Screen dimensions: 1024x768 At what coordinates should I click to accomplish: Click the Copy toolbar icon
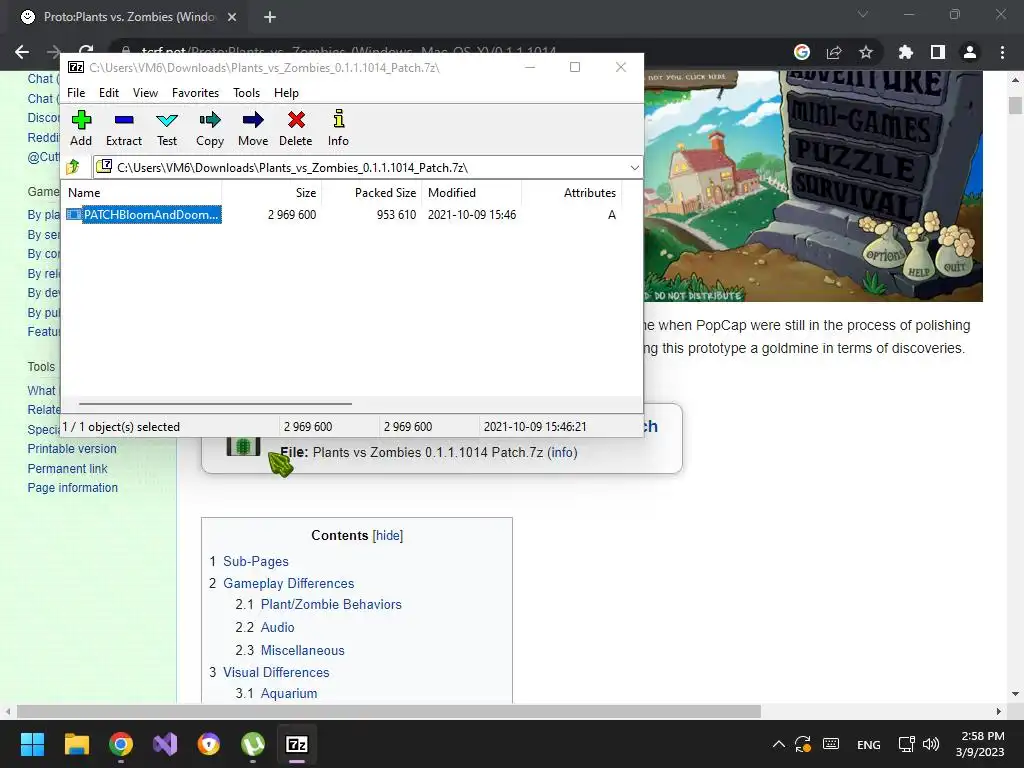tap(210, 128)
